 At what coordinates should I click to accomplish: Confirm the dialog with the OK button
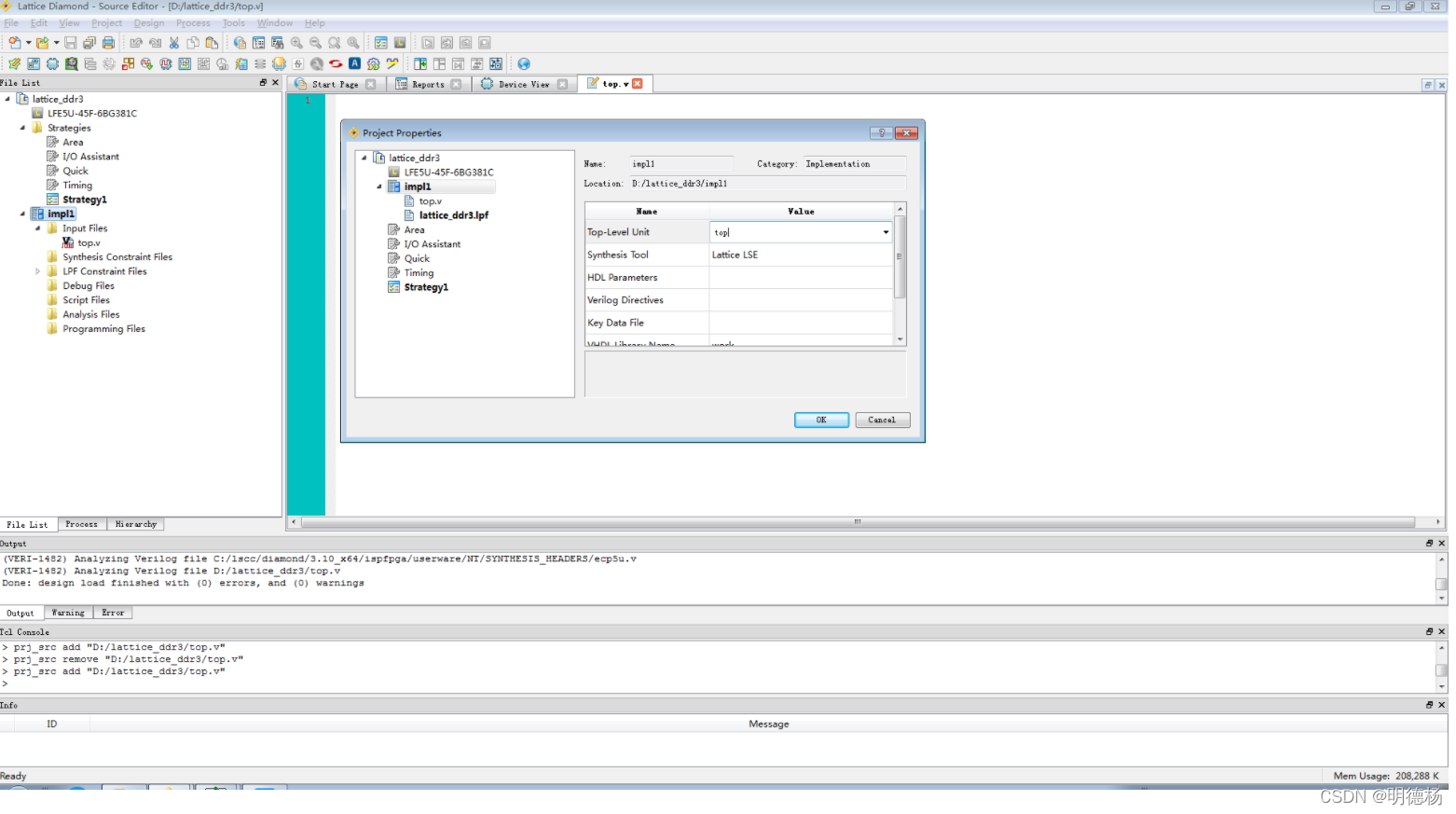[821, 420]
